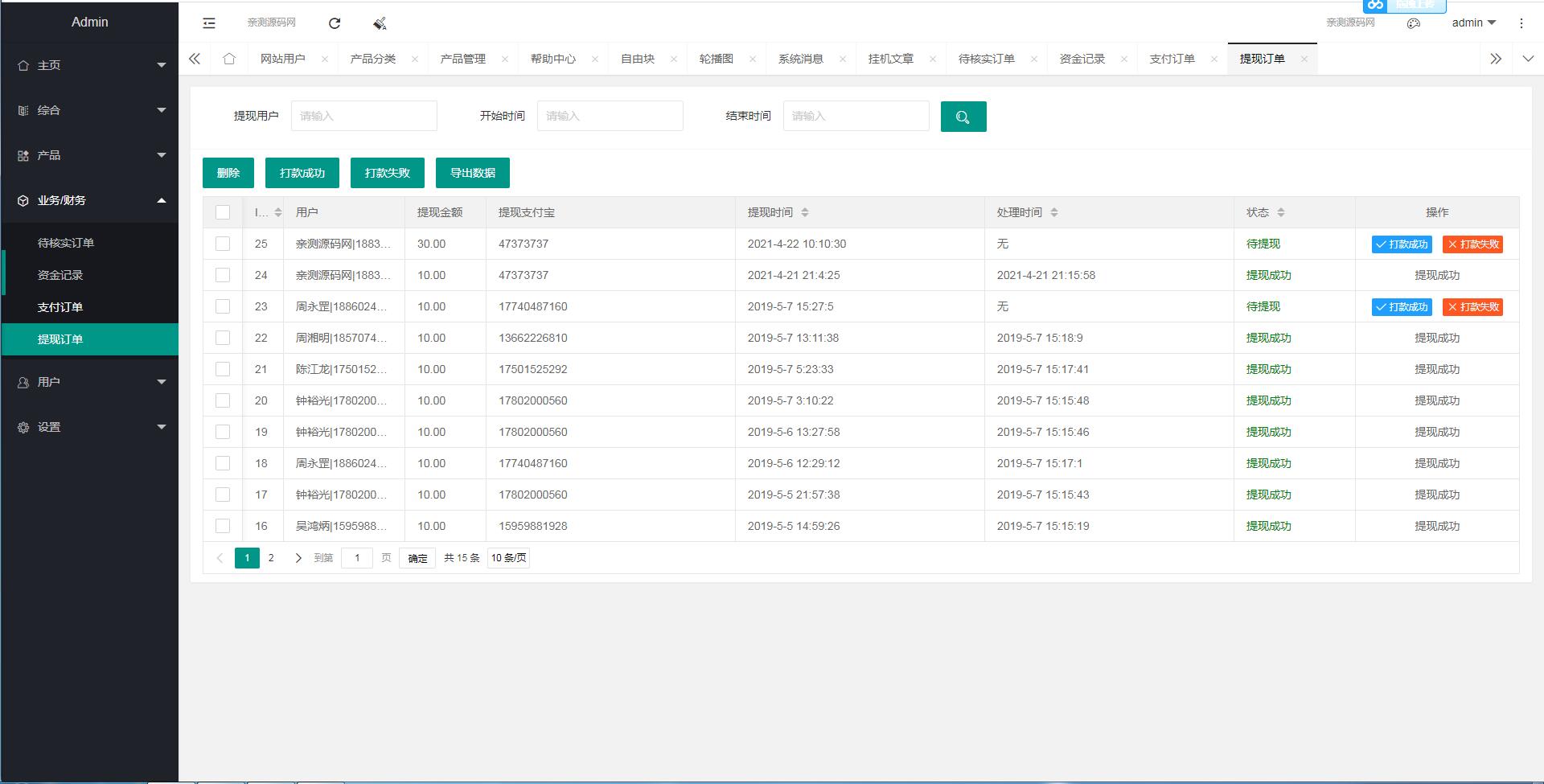Go to the home tab icon
The image size is (1544, 784).
229,59
